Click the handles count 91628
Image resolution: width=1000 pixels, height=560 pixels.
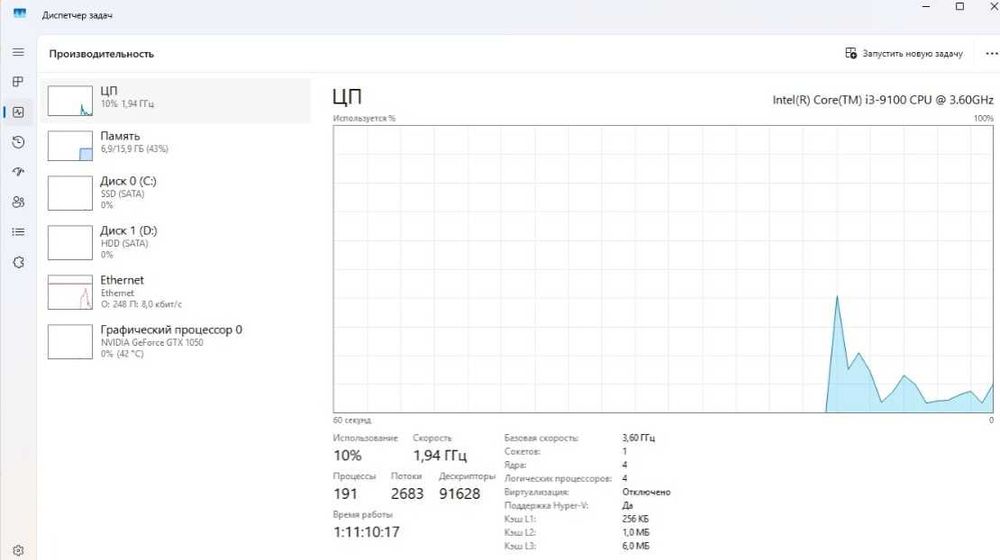(459, 494)
